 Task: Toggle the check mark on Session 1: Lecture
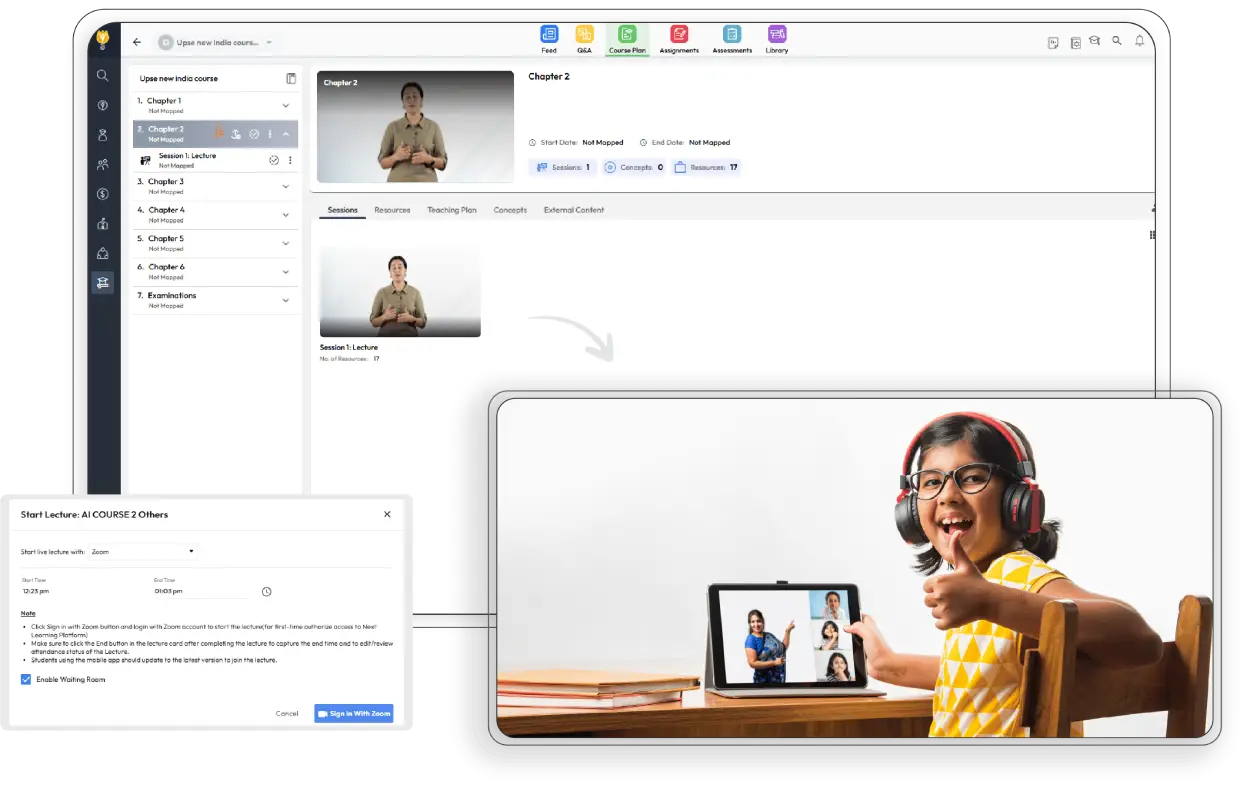[x=272, y=160]
